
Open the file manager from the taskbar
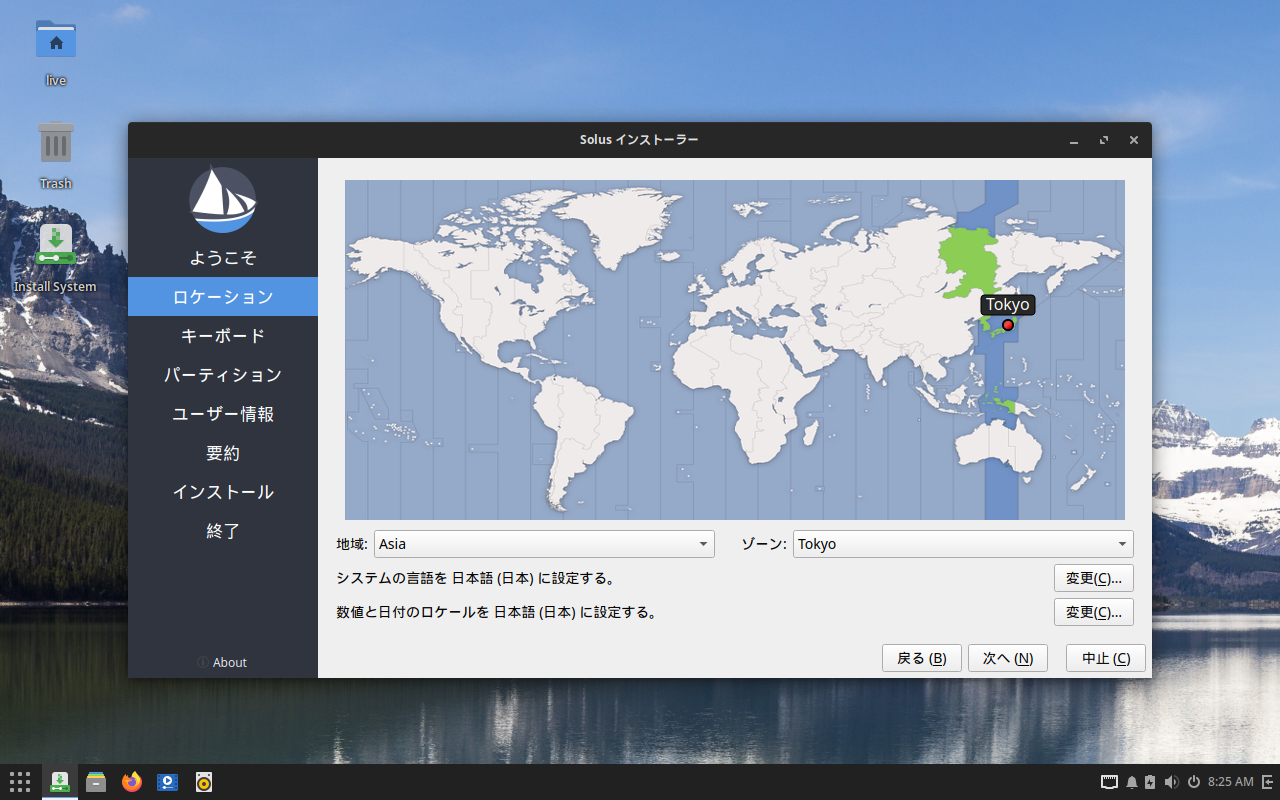click(96, 782)
